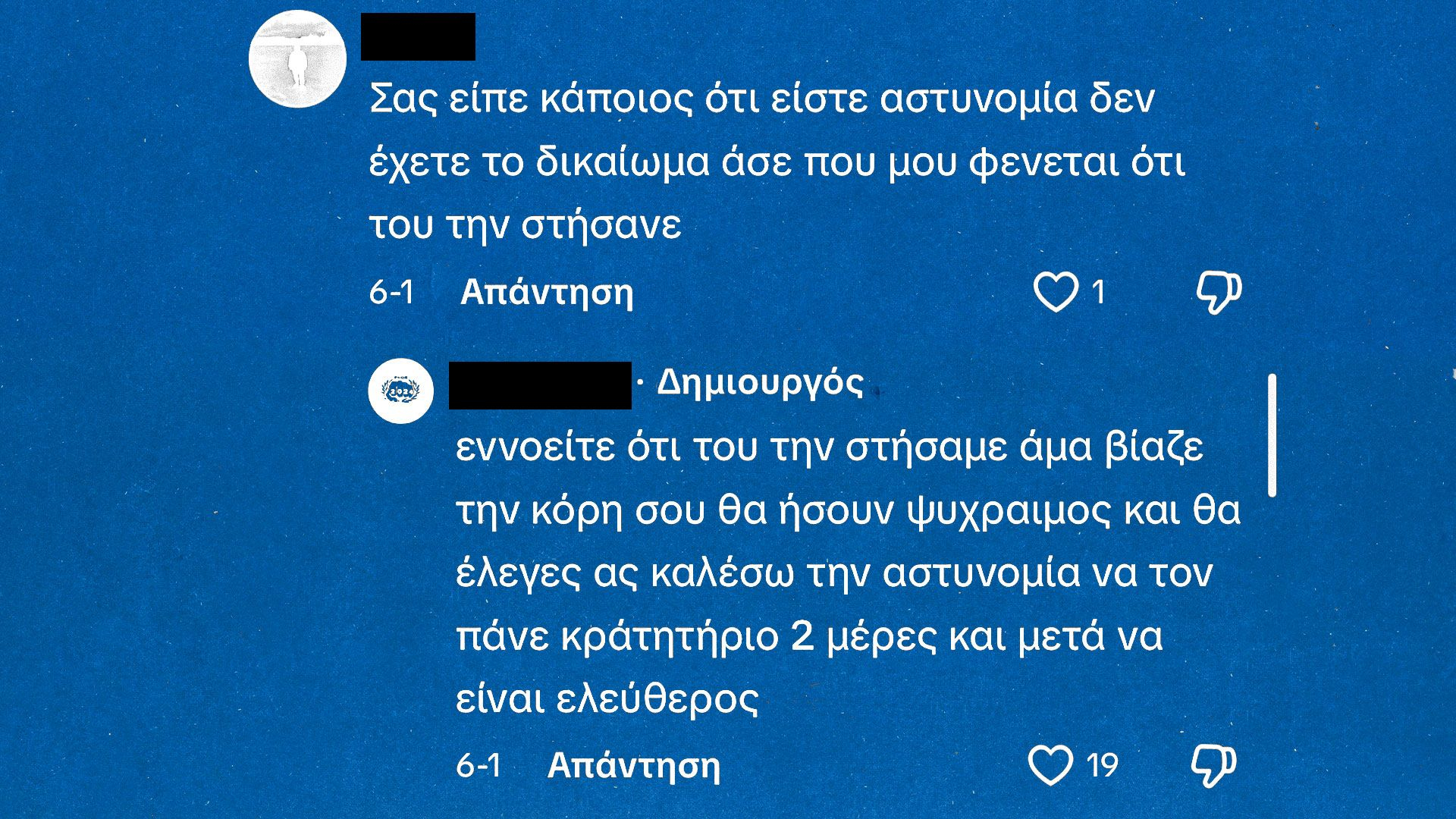Open the creator's round profile avatar
The height and width of the screenshot is (819, 1456).
pos(400,391)
